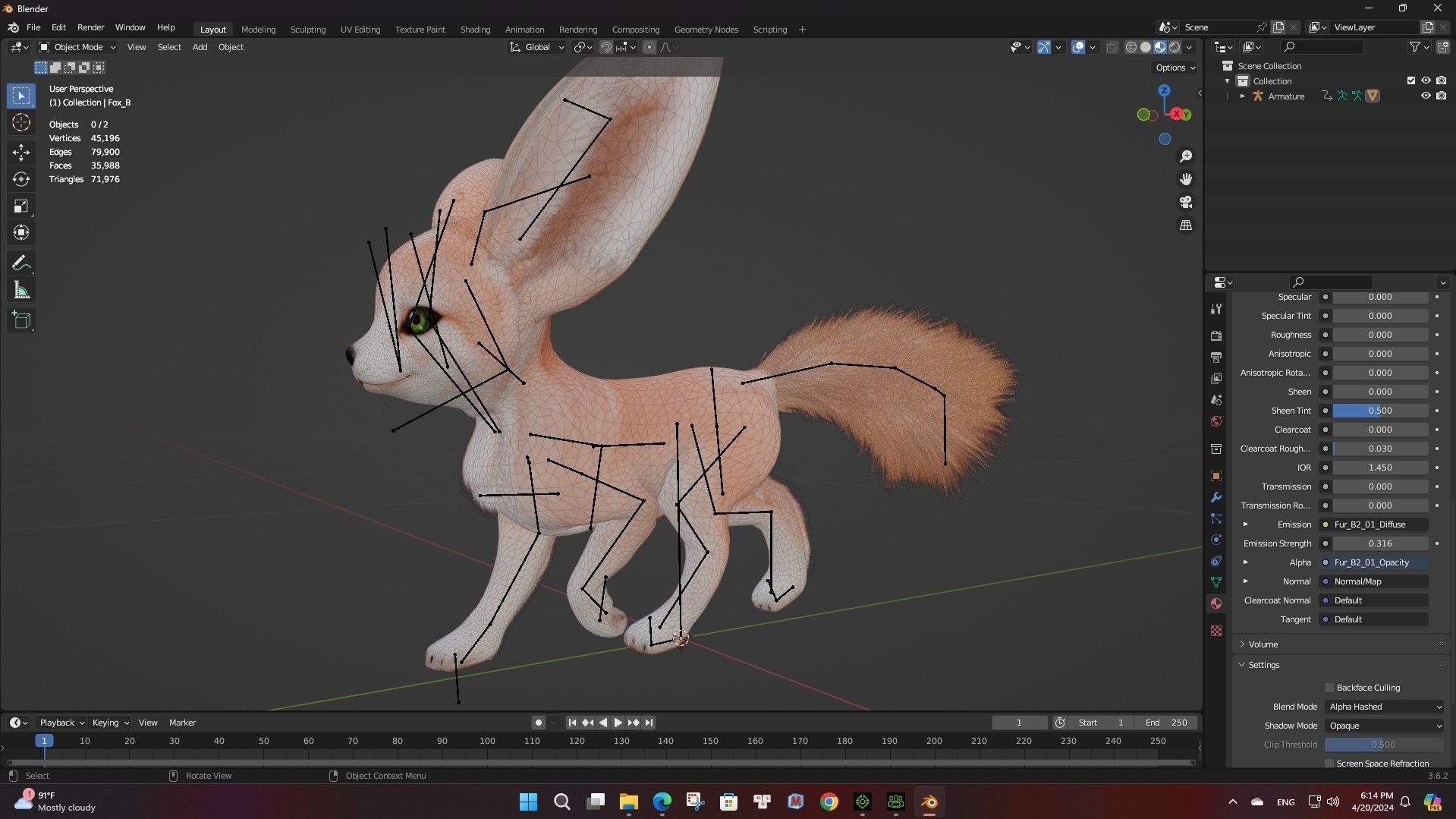This screenshot has width=1456, height=819.
Task: Enable Screen Space Refraction checkbox
Action: (1329, 764)
